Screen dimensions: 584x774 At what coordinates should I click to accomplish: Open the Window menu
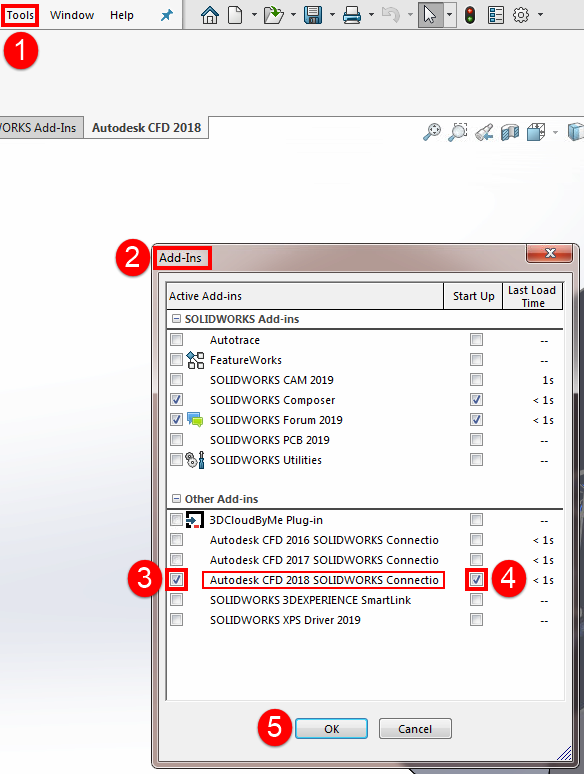72,15
